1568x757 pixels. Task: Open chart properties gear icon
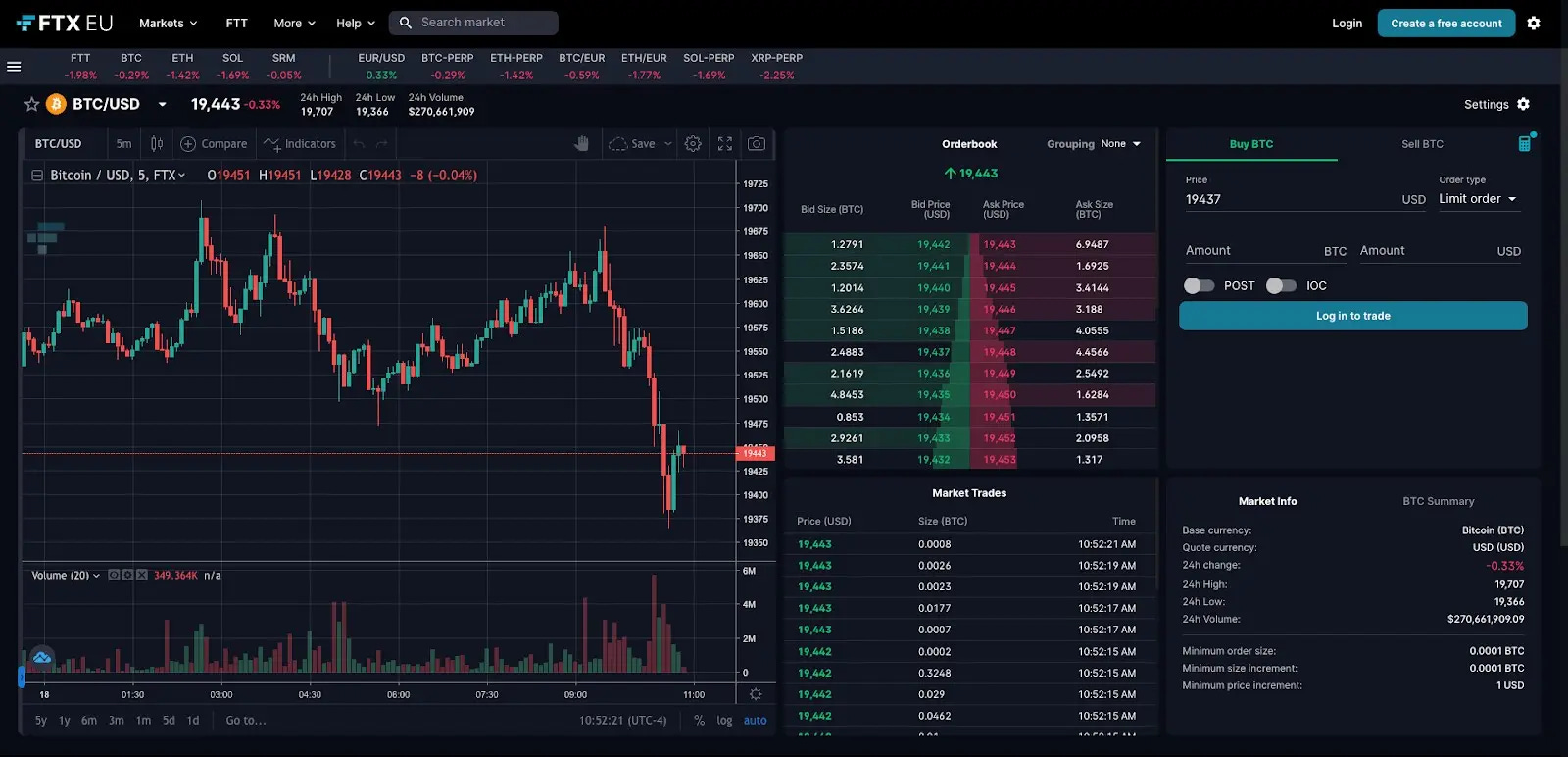693,143
